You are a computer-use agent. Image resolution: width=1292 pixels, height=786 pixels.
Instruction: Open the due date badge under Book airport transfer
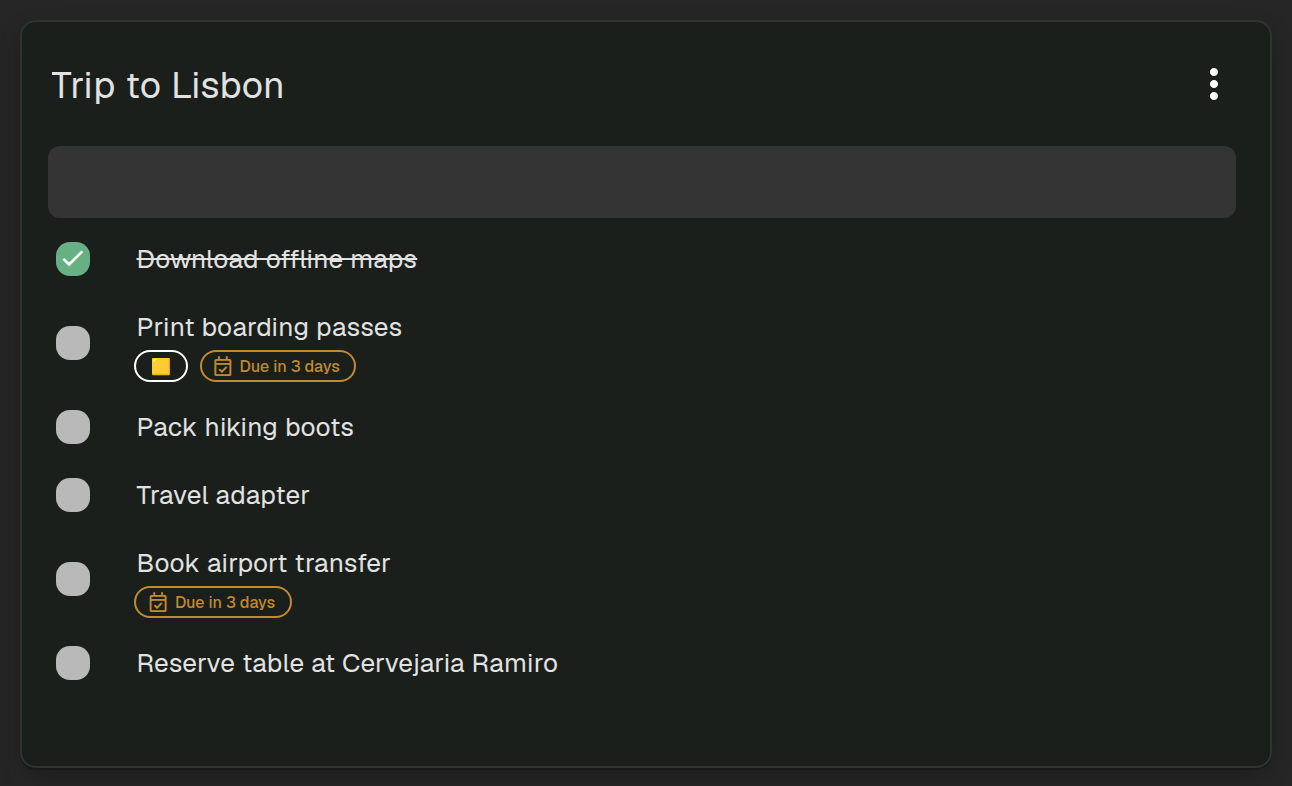click(x=213, y=602)
